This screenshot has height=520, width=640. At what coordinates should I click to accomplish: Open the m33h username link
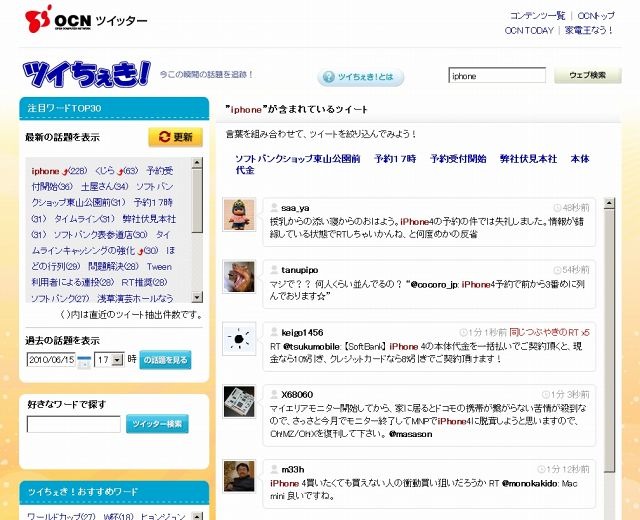point(293,470)
